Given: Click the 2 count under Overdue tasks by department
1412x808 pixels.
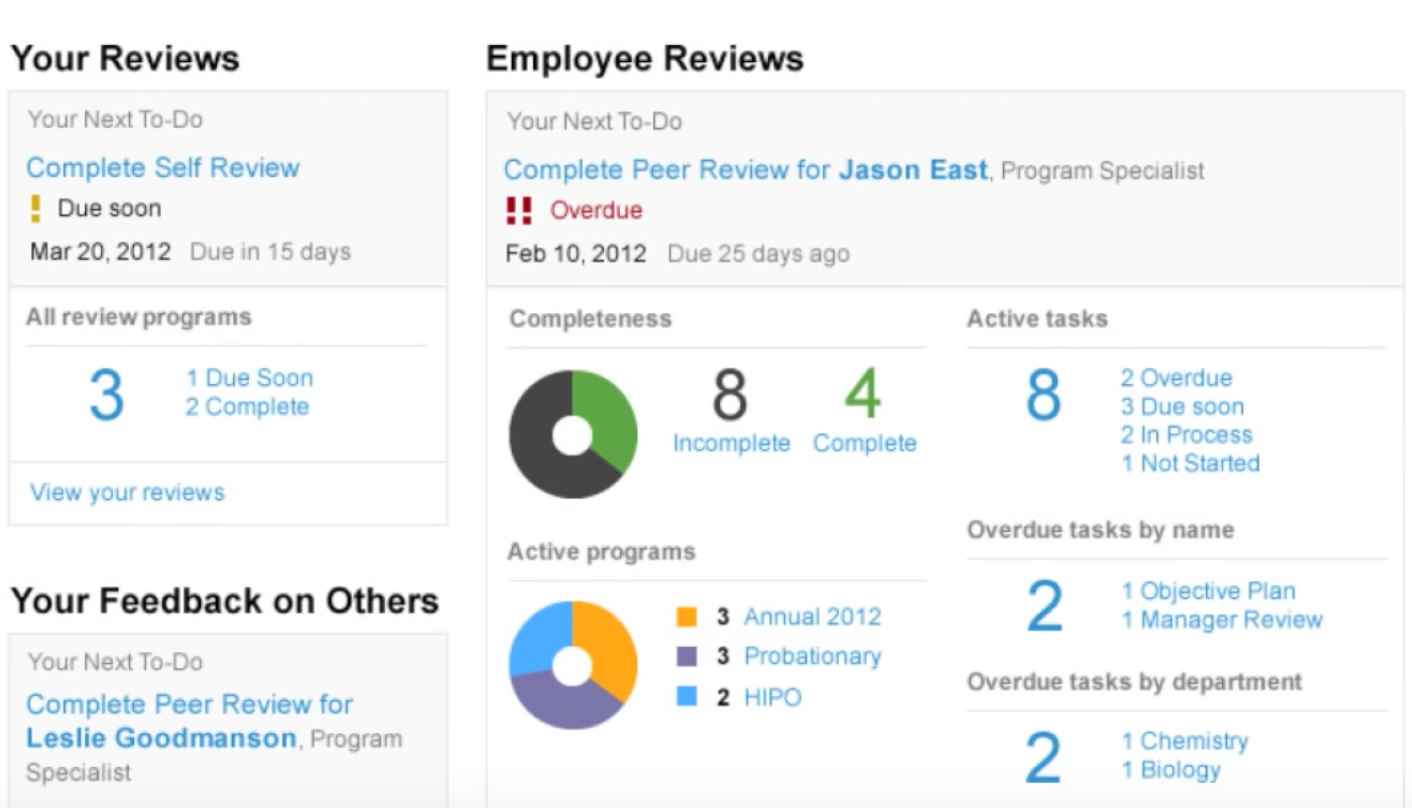Looking at the screenshot, I should pos(1043,757).
